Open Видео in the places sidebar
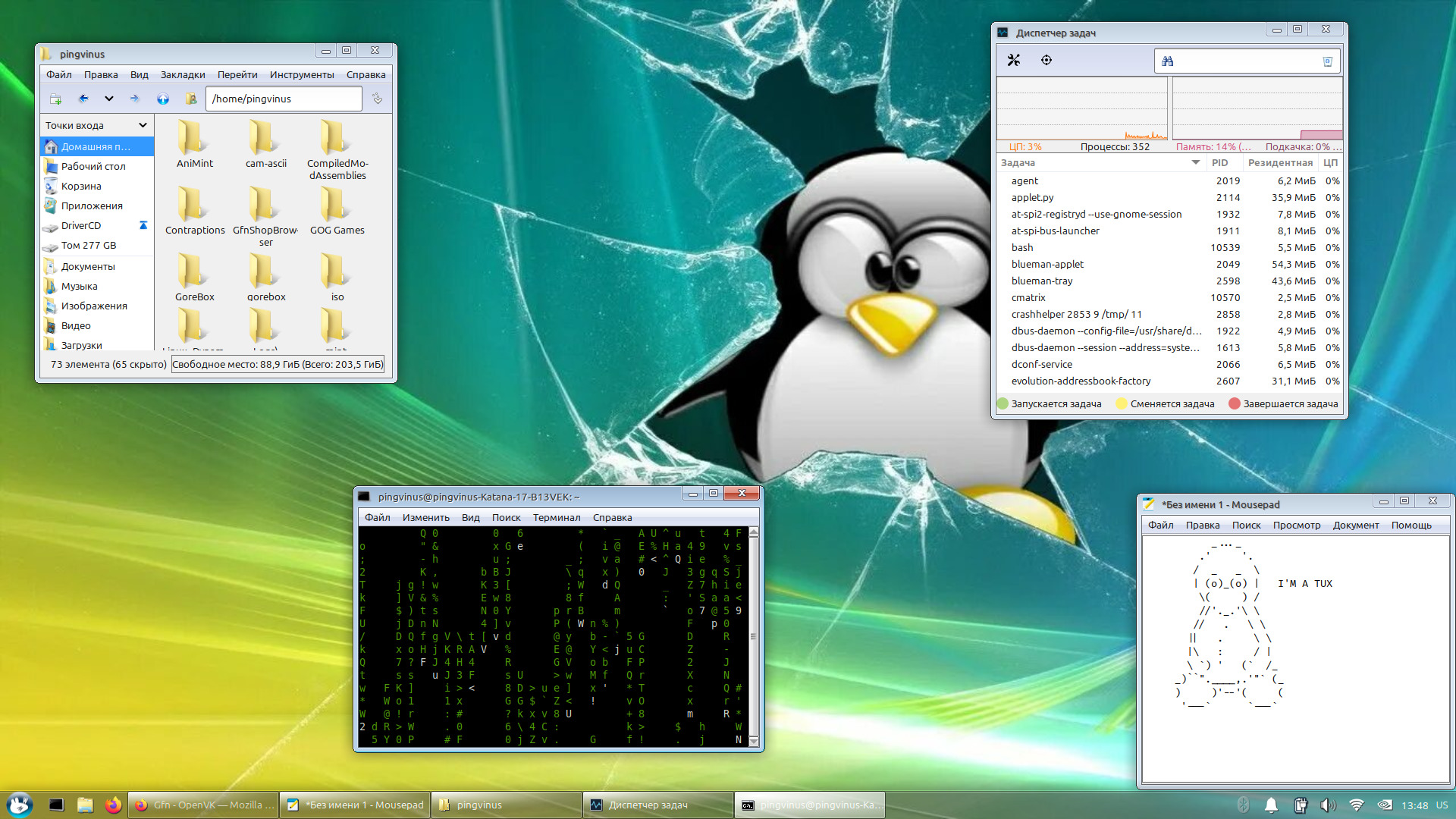This screenshot has height=819, width=1456. click(x=97, y=325)
